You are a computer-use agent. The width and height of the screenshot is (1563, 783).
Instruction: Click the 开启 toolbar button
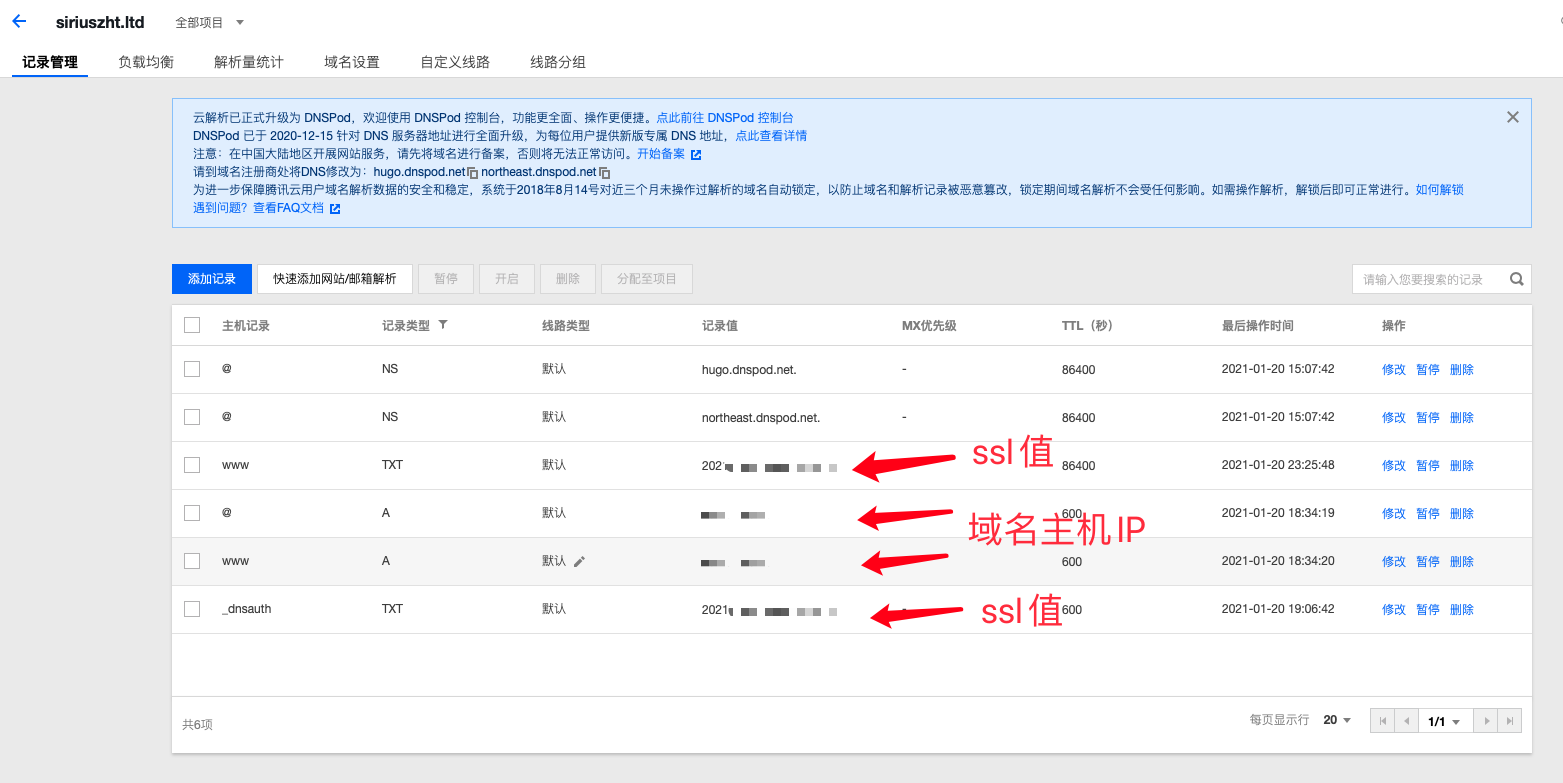click(x=507, y=279)
